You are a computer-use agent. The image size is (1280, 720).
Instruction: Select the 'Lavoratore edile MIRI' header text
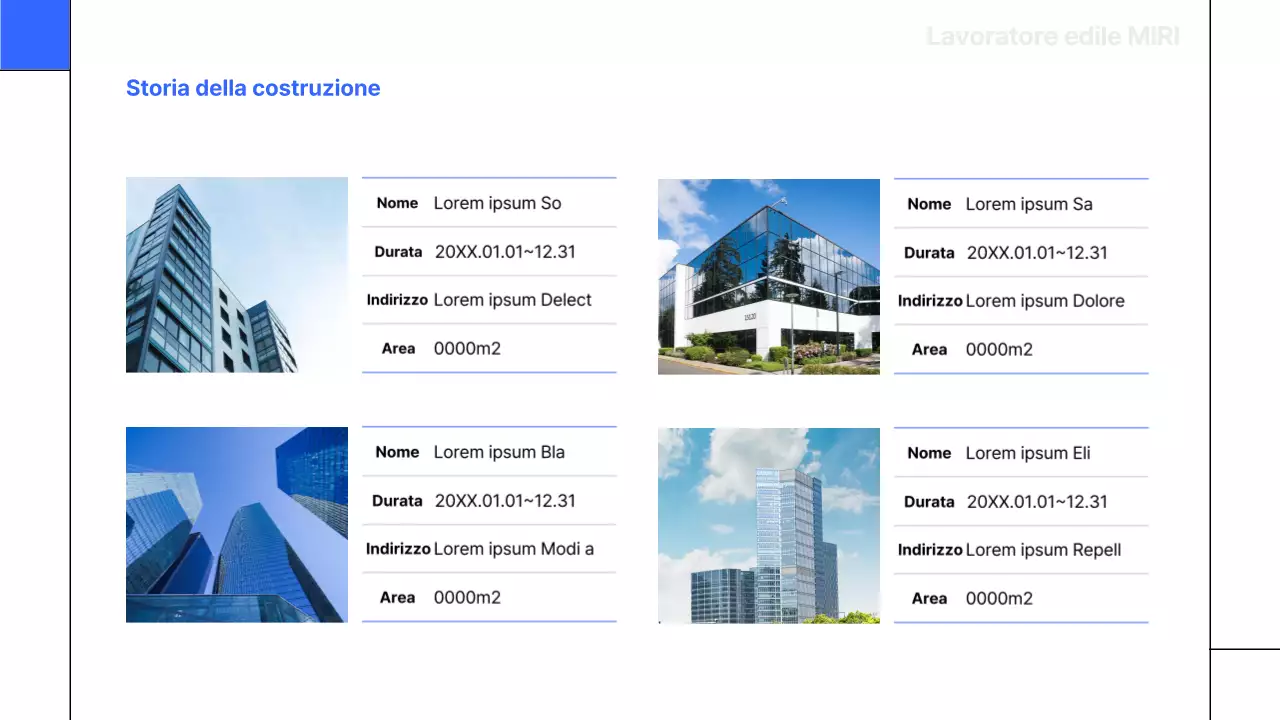(x=1052, y=37)
